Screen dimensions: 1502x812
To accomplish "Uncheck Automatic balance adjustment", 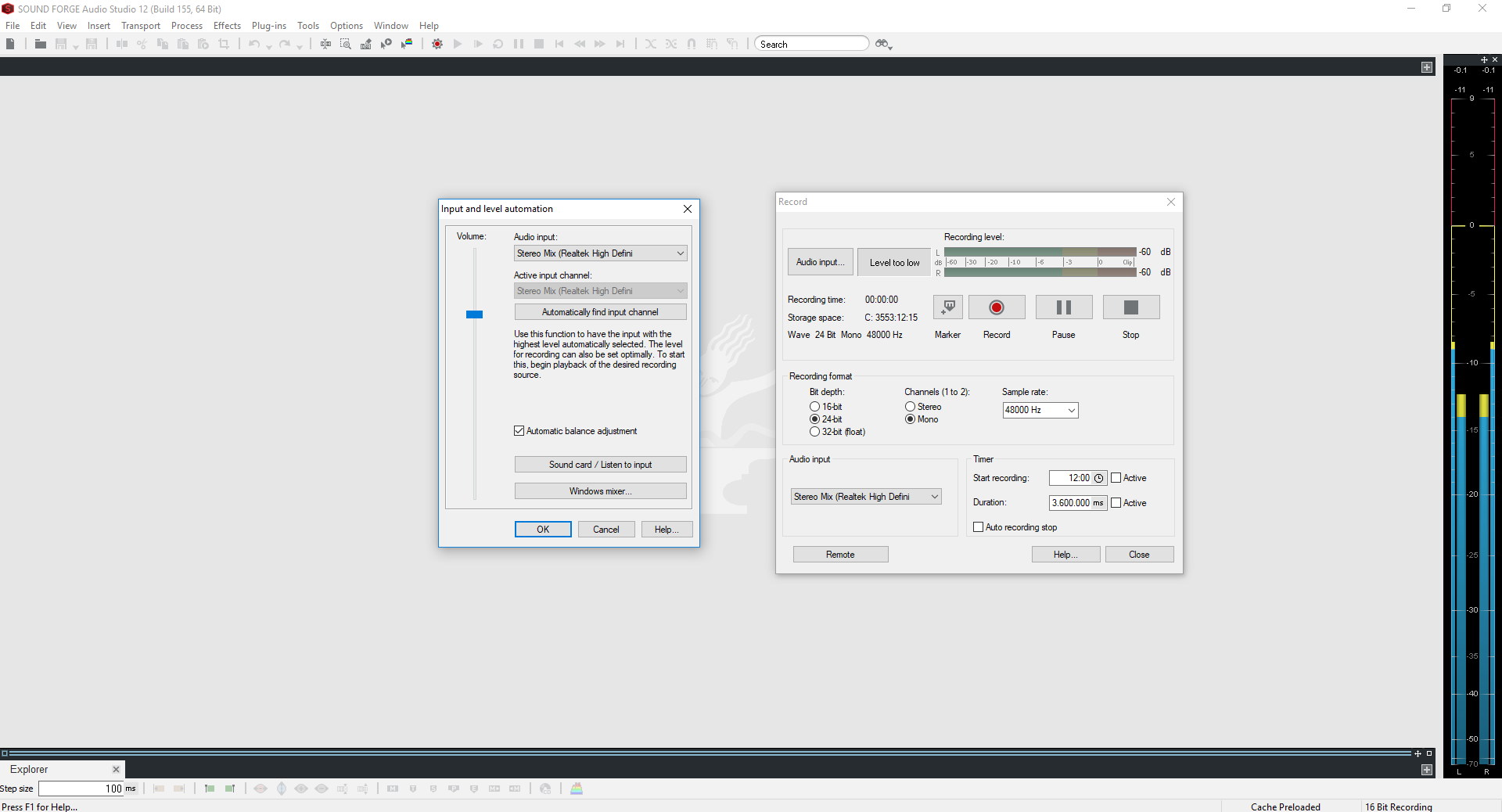I will click(519, 431).
